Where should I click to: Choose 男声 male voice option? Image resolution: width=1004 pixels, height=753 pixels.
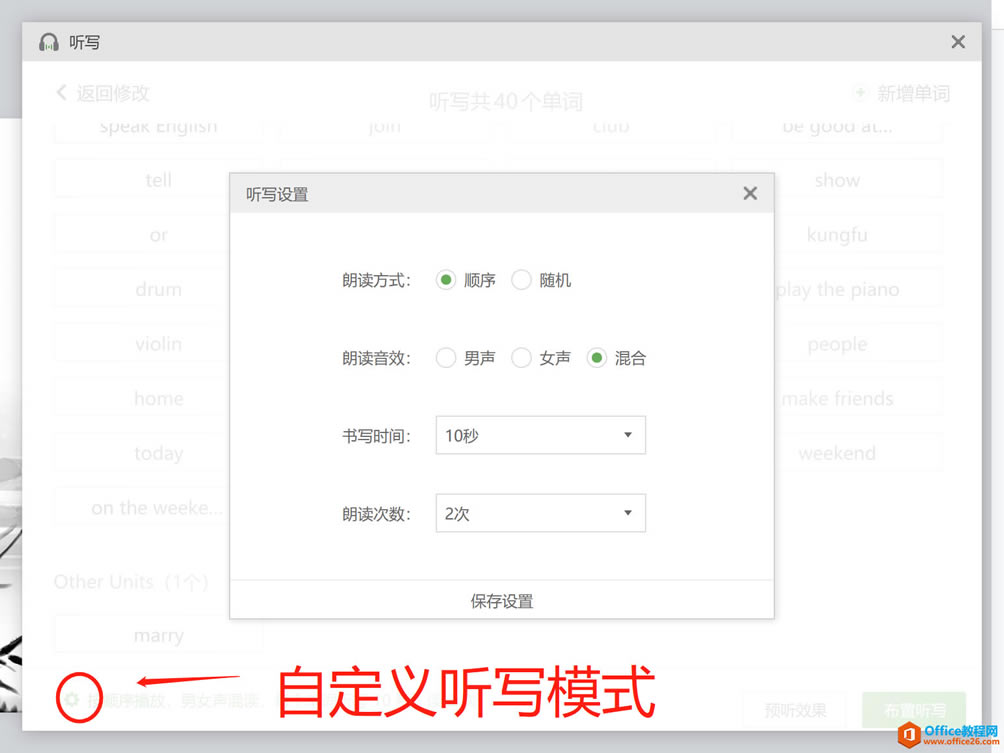446,358
